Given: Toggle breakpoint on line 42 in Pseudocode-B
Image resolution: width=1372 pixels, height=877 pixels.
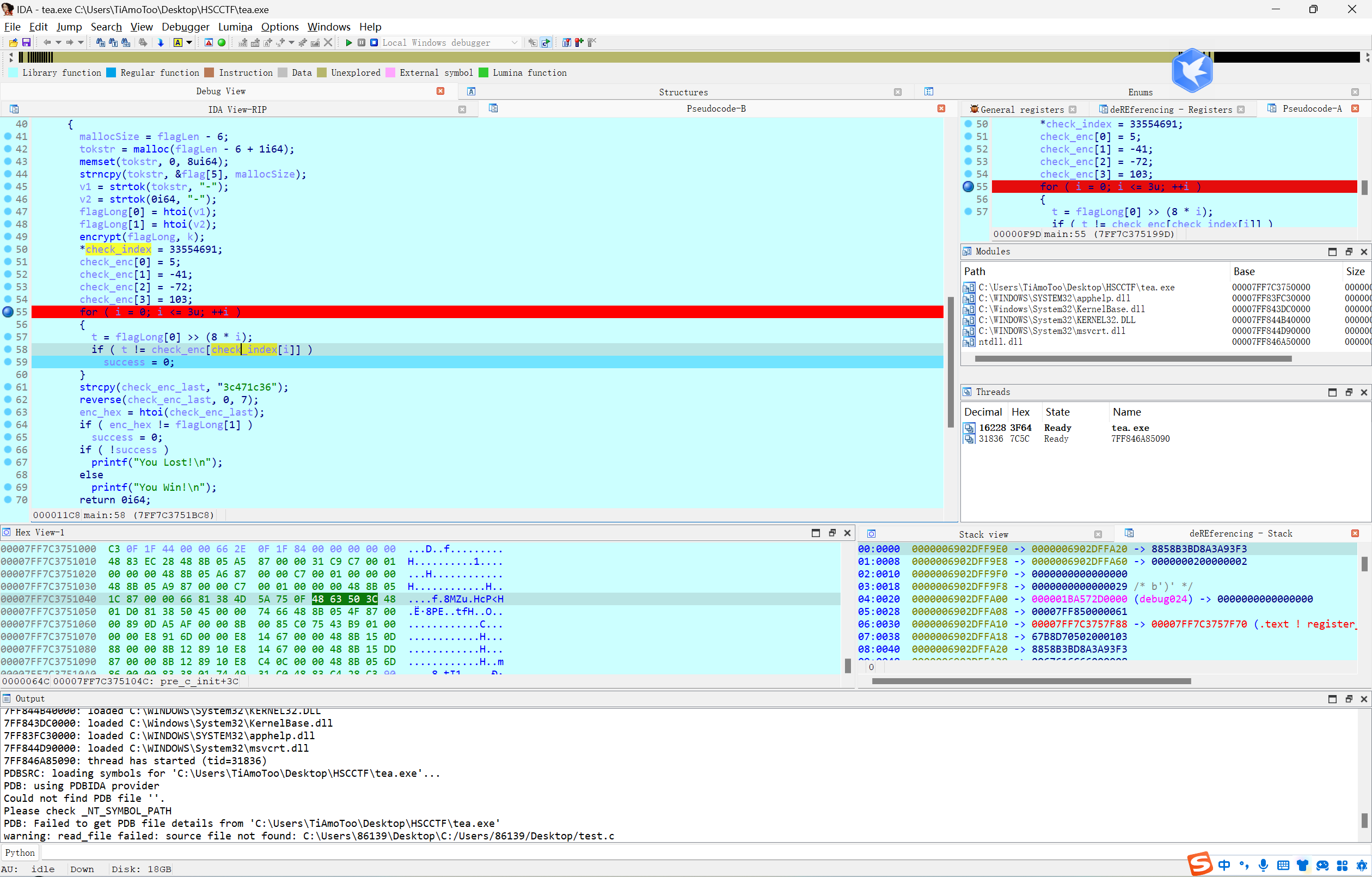Looking at the screenshot, I should tap(8, 149).
